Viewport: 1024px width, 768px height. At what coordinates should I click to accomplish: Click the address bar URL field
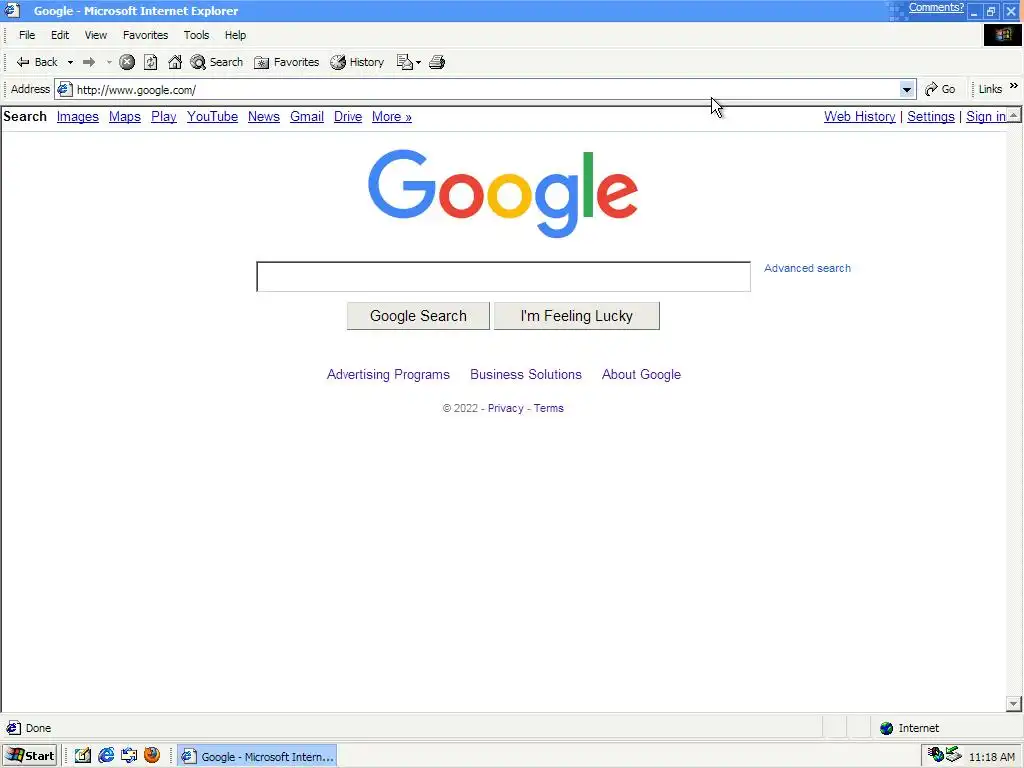pos(487,89)
